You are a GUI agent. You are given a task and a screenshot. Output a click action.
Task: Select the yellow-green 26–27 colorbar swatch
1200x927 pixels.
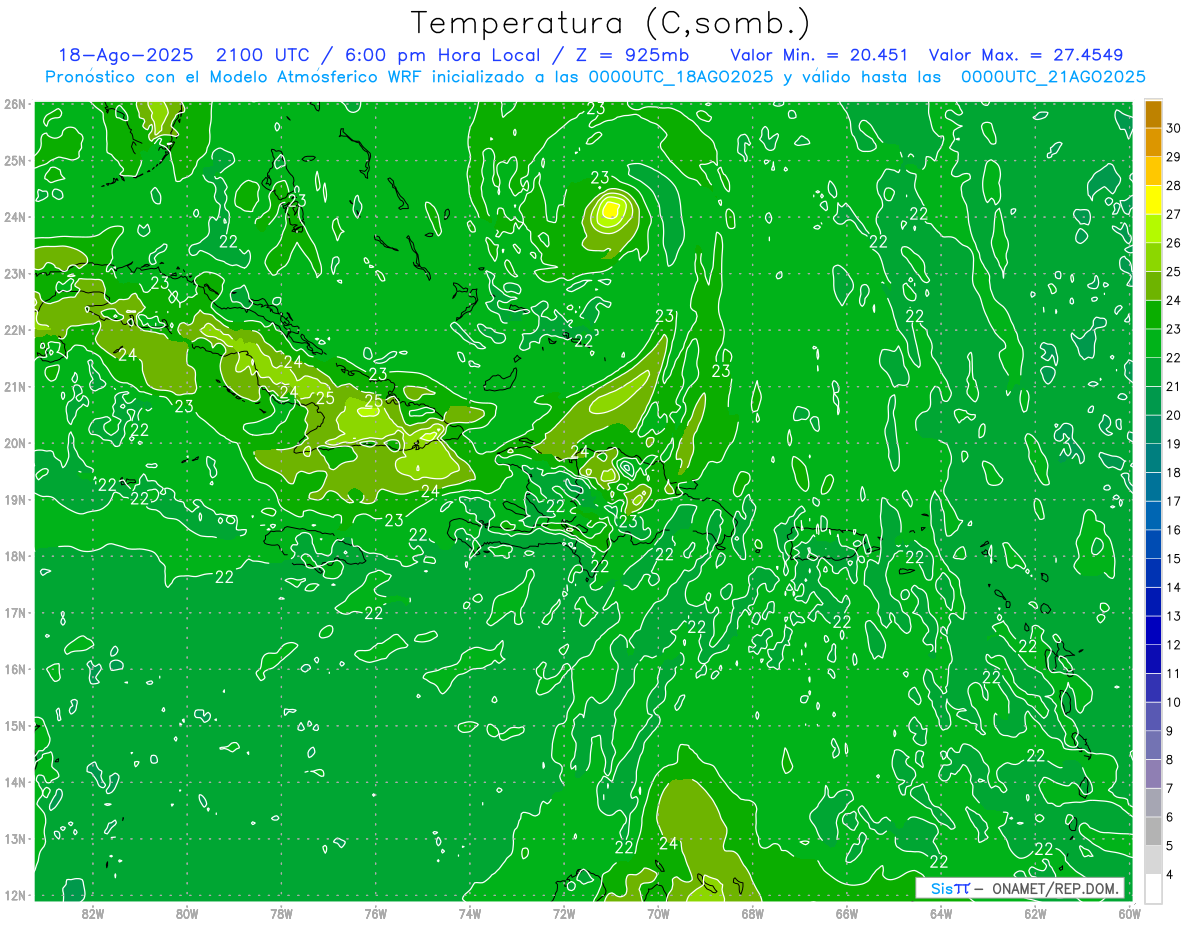click(1152, 228)
